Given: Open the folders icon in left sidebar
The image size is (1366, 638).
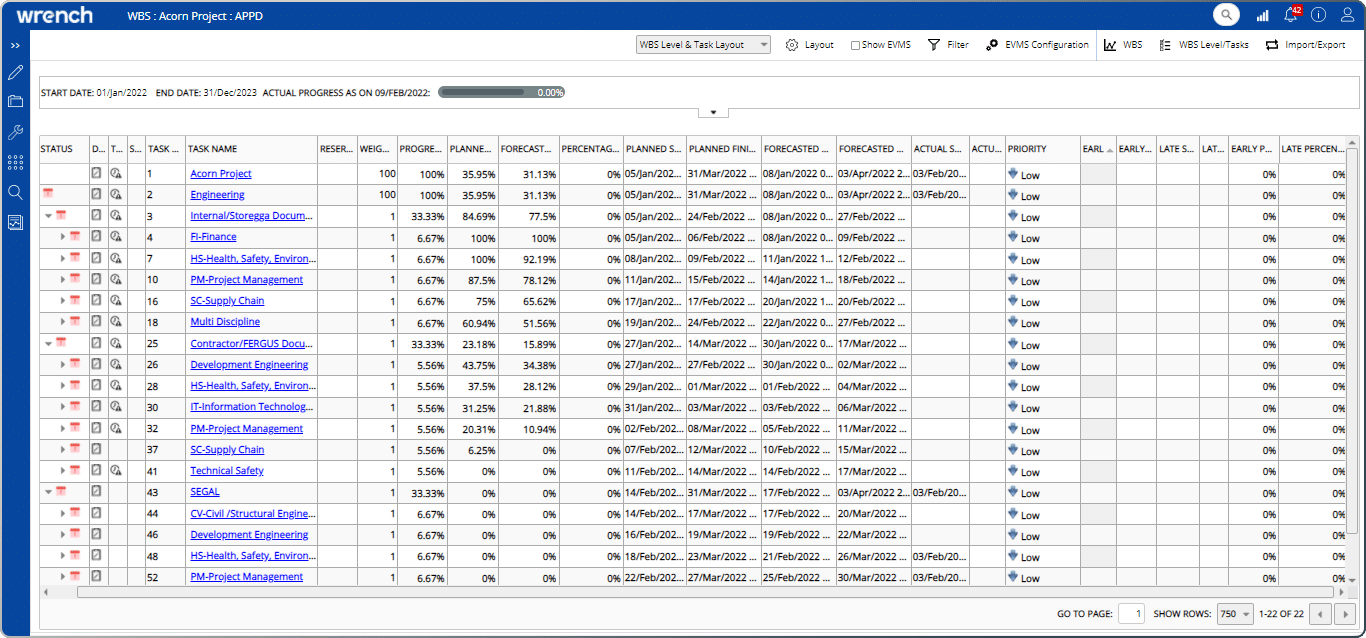Looking at the screenshot, I should click(15, 101).
